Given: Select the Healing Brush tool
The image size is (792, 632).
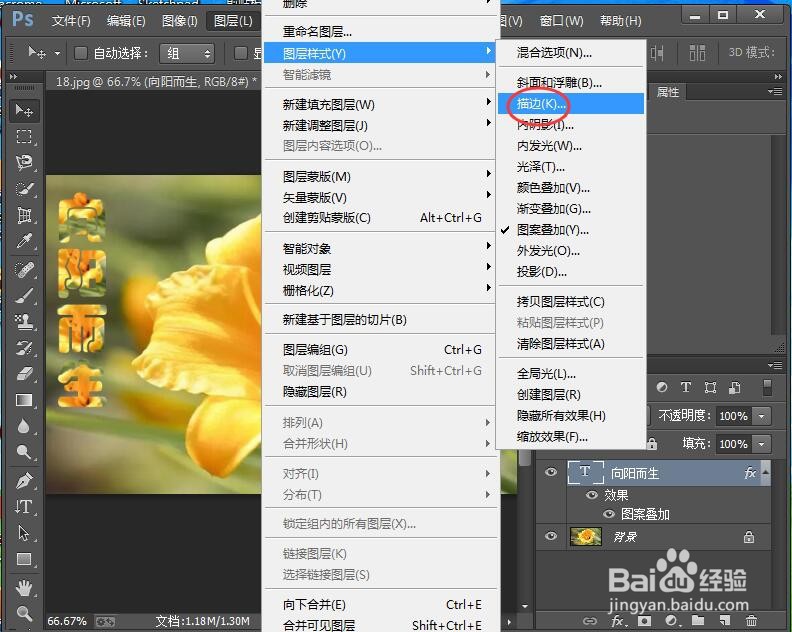Looking at the screenshot, I should [x=24, y=270].
